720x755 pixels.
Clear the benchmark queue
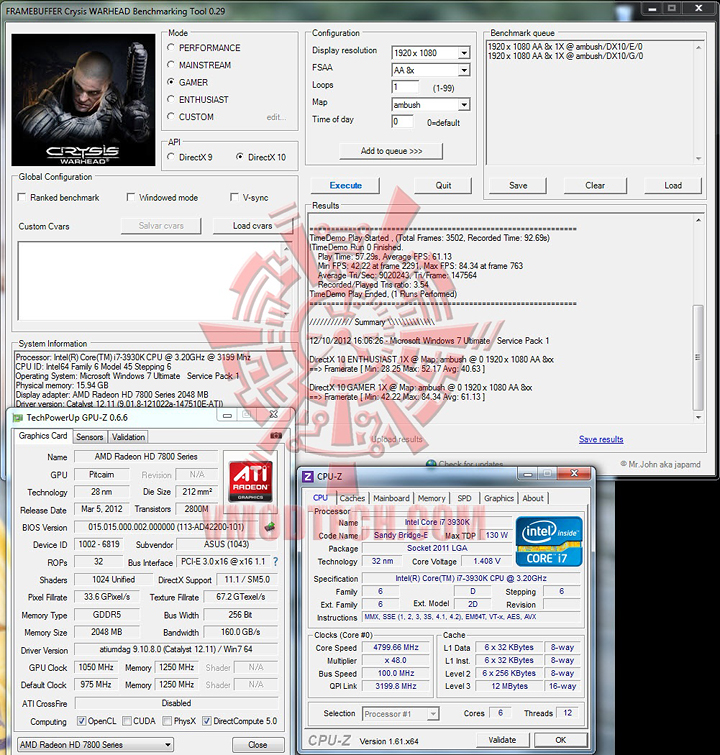(595, 185)
